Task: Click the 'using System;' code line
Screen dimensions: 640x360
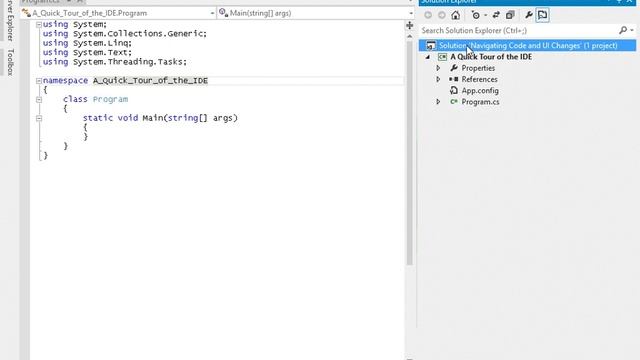Action: click(x=75, y=24)
